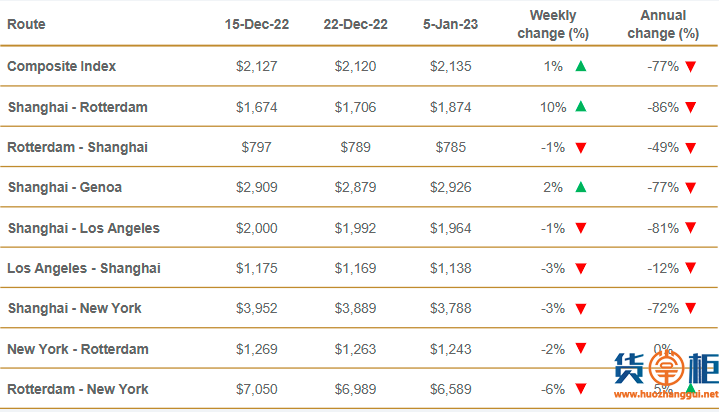Select the red down arrow for Rotterdam - Shanghai weekly change
719x412 pixels.
pyautogui.click(x=581, y=148)
